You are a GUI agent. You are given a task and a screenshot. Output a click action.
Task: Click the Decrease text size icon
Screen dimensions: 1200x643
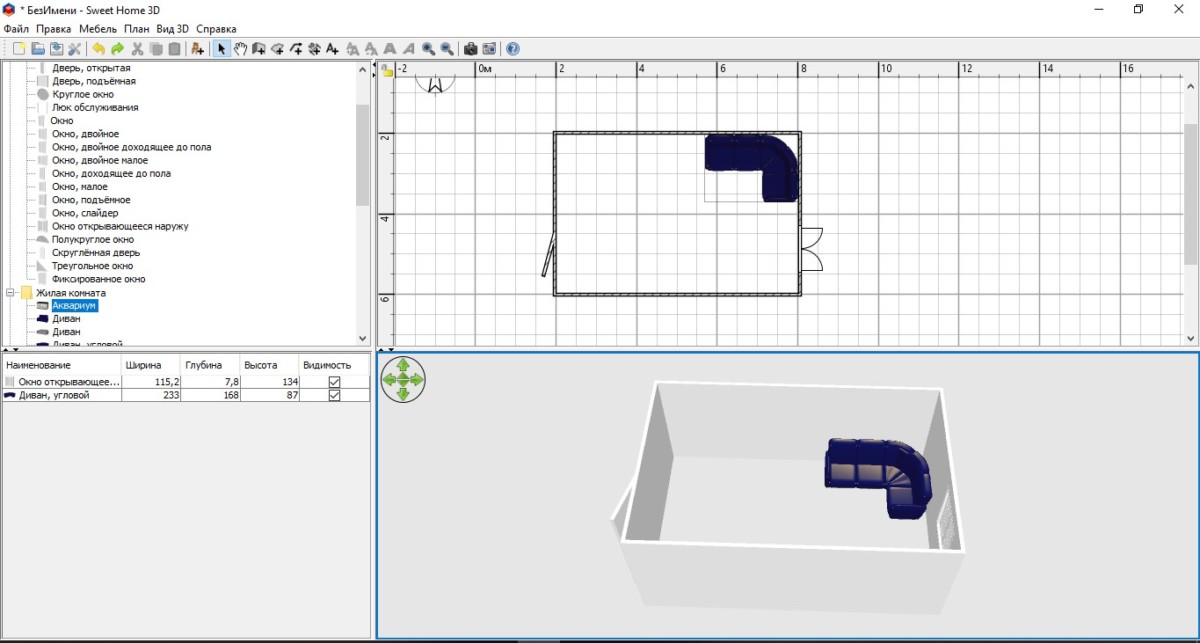(371, 48)
